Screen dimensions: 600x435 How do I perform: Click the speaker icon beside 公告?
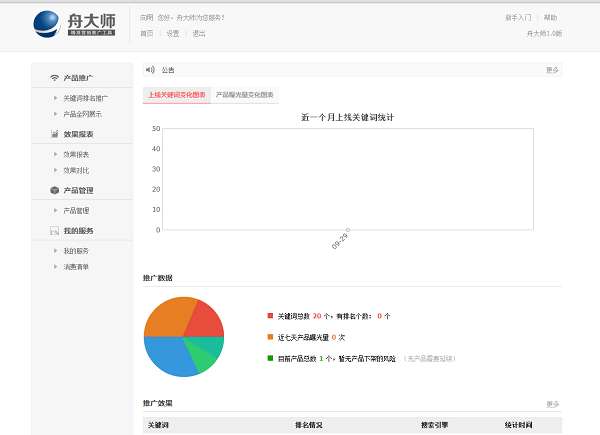point(150,70)
